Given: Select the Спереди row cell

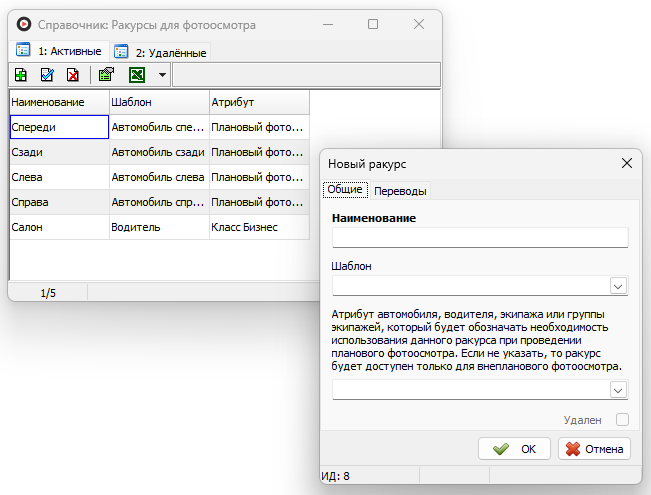Looking at the screenshot, I should [x=59, y=127].
